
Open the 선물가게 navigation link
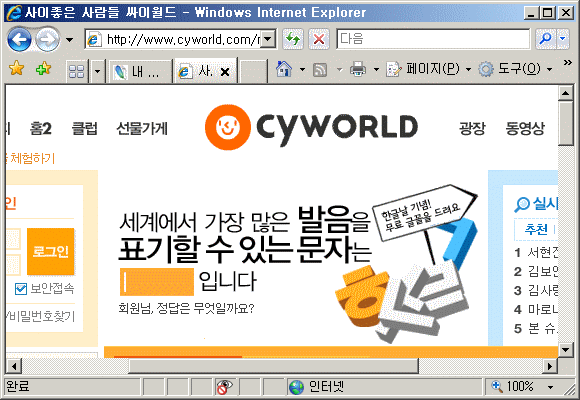142,128
